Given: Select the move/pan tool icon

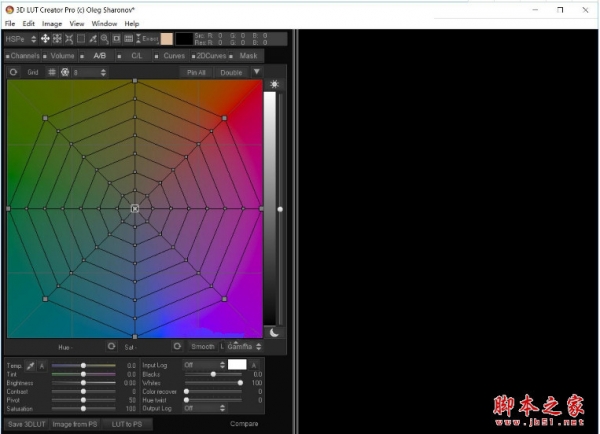Looking at the screenshot, I should [x=44, y=38].
